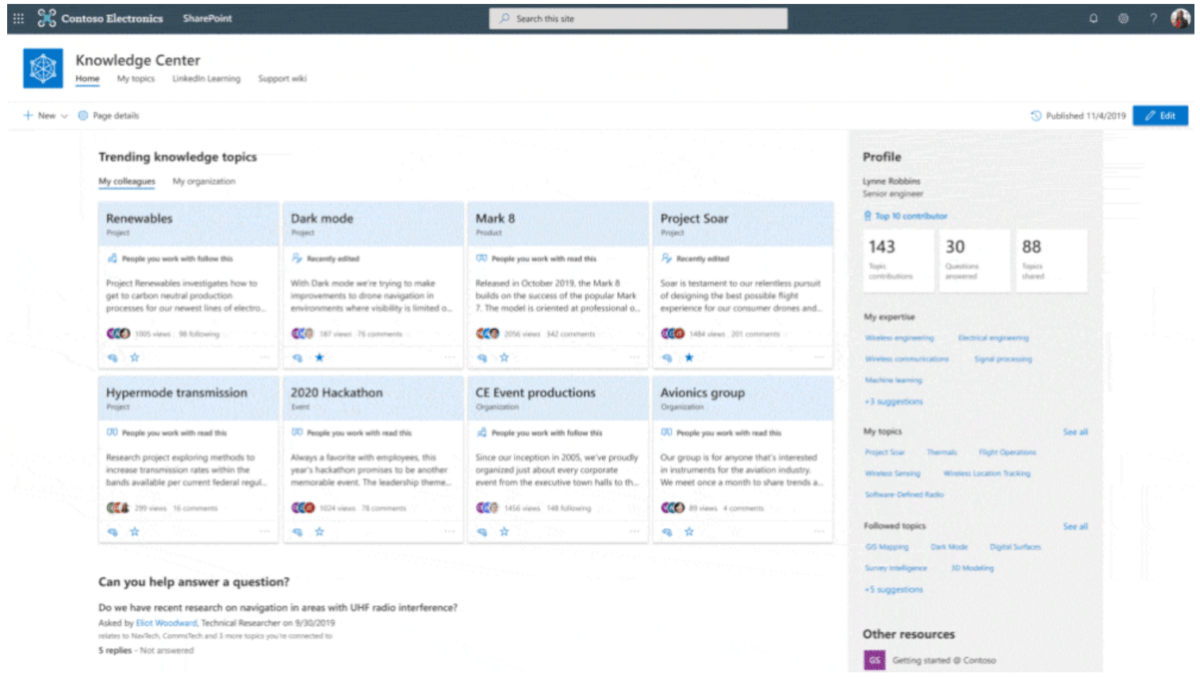Open Page details gear icon
Viewport: 1200px width, 685px height.
click(83, 116)
